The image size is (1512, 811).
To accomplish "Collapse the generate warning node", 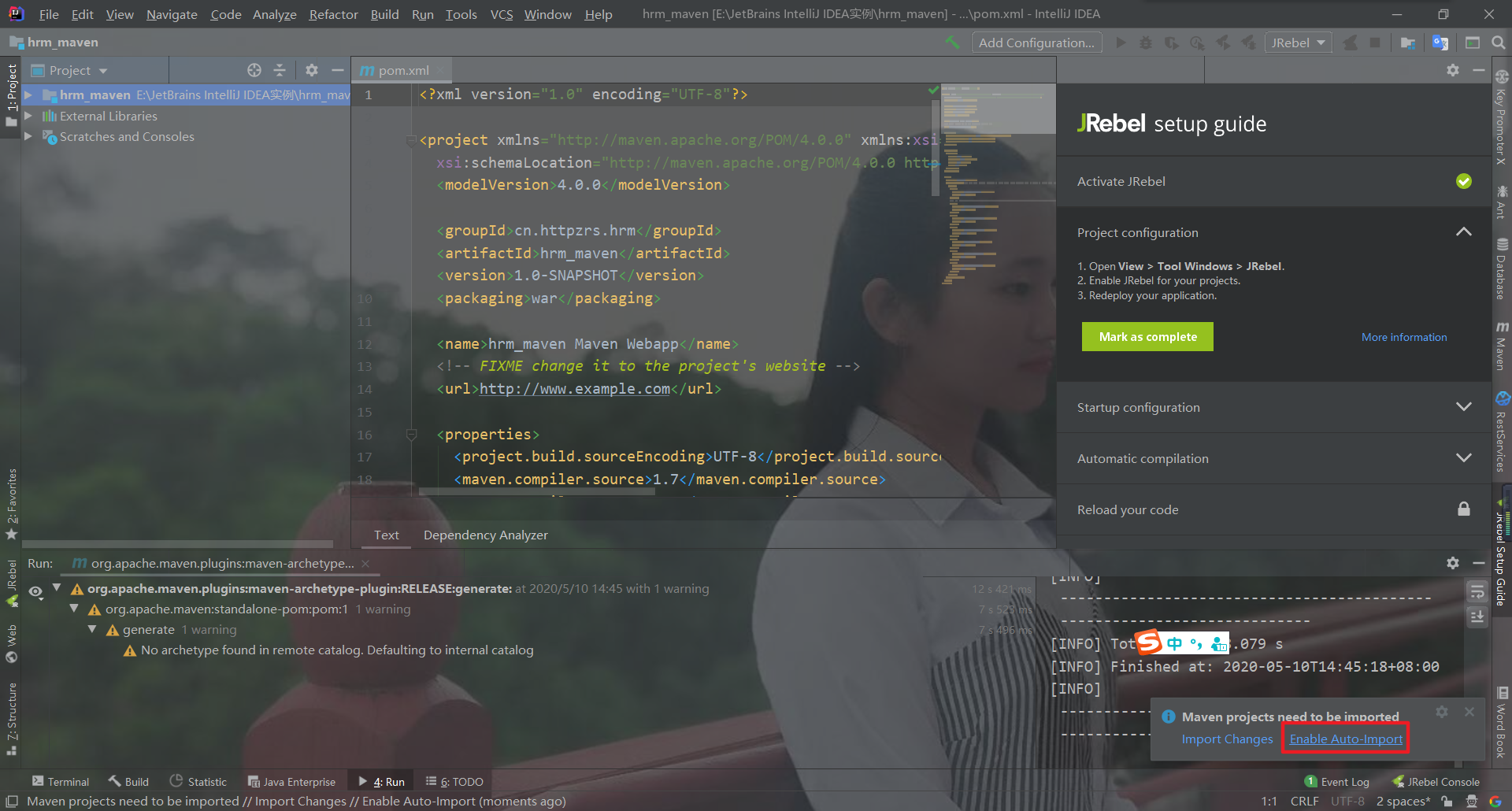I will 92,629.
